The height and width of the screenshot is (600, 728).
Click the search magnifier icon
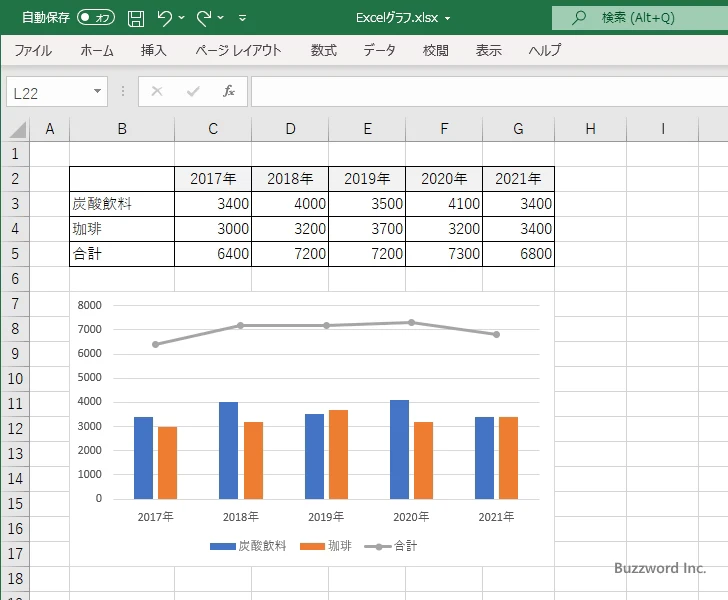point(579,18)
